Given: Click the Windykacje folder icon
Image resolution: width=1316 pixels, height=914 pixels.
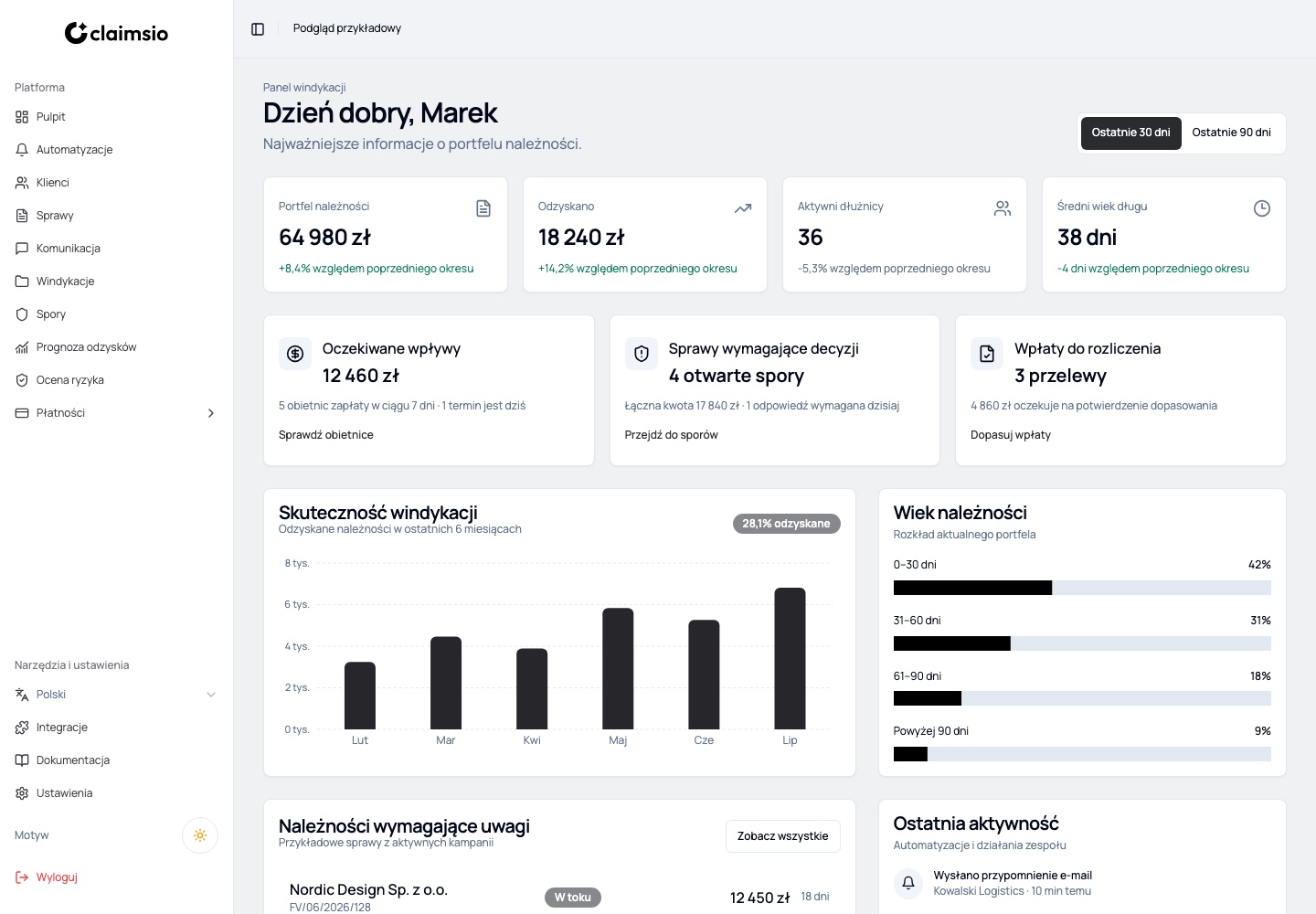Looking at the screenshot, I should [22, 282].
